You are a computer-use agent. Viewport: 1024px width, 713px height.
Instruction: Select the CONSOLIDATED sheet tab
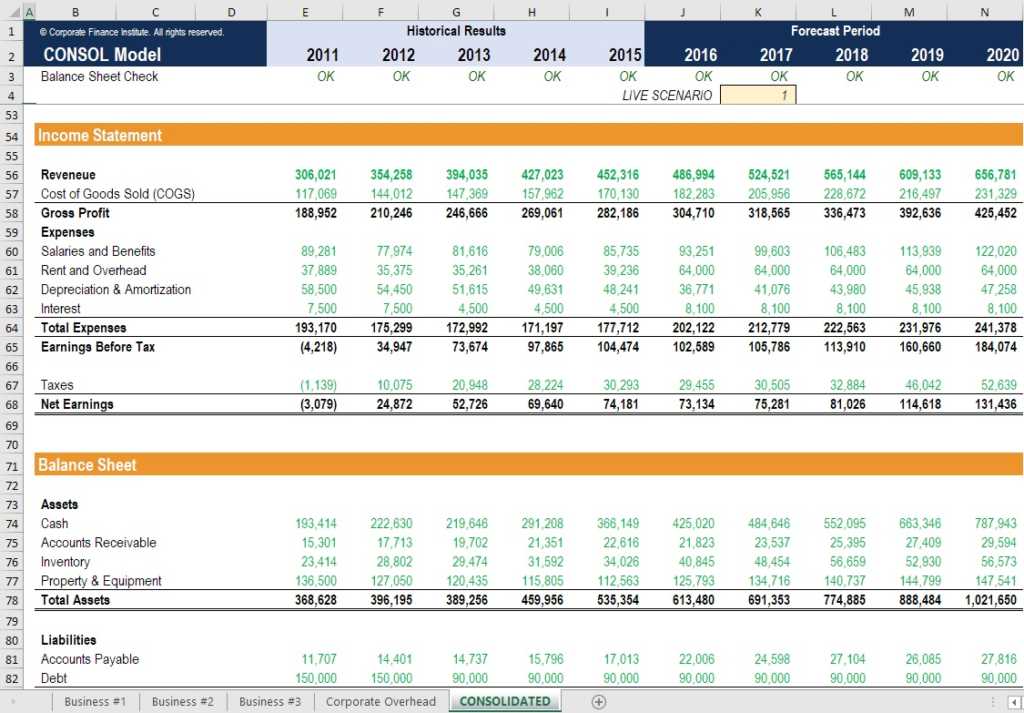tap(505, 701)
